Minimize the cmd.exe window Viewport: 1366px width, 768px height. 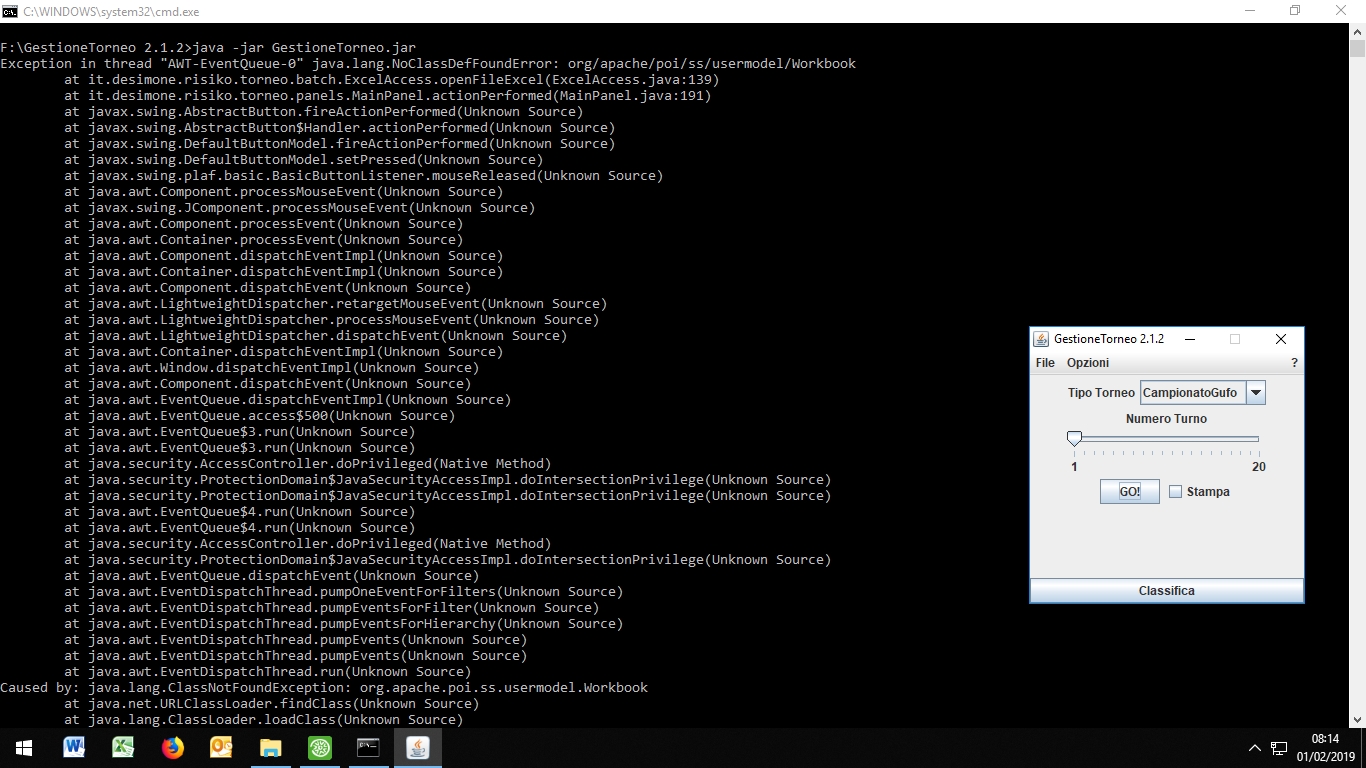coord(1249,11)
